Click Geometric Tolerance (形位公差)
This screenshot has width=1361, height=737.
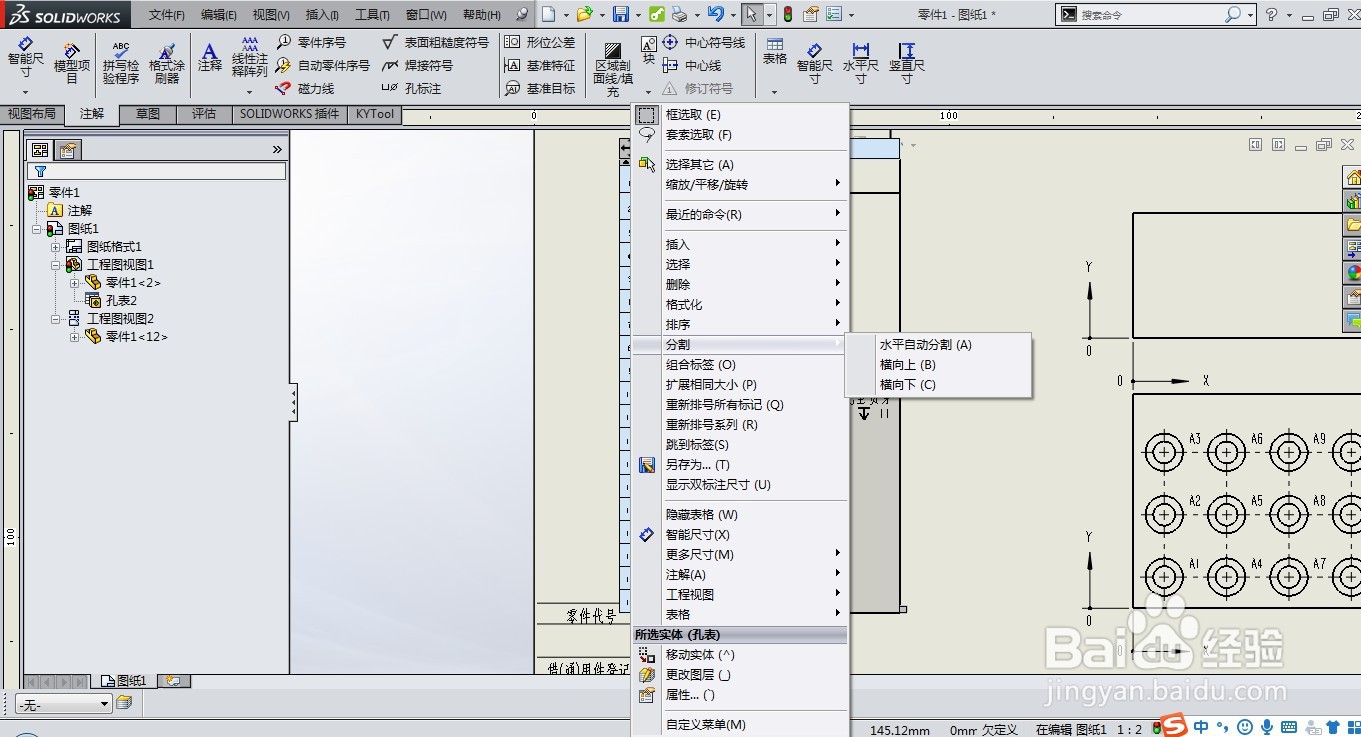pos(540,42)
